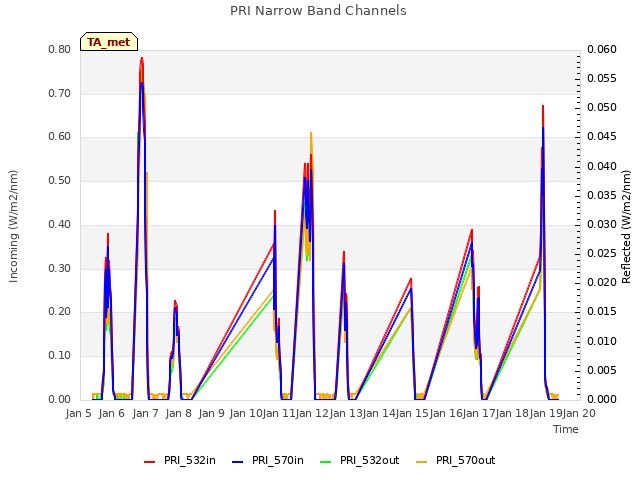Click the 0.20 left axis value

point(60,311)
